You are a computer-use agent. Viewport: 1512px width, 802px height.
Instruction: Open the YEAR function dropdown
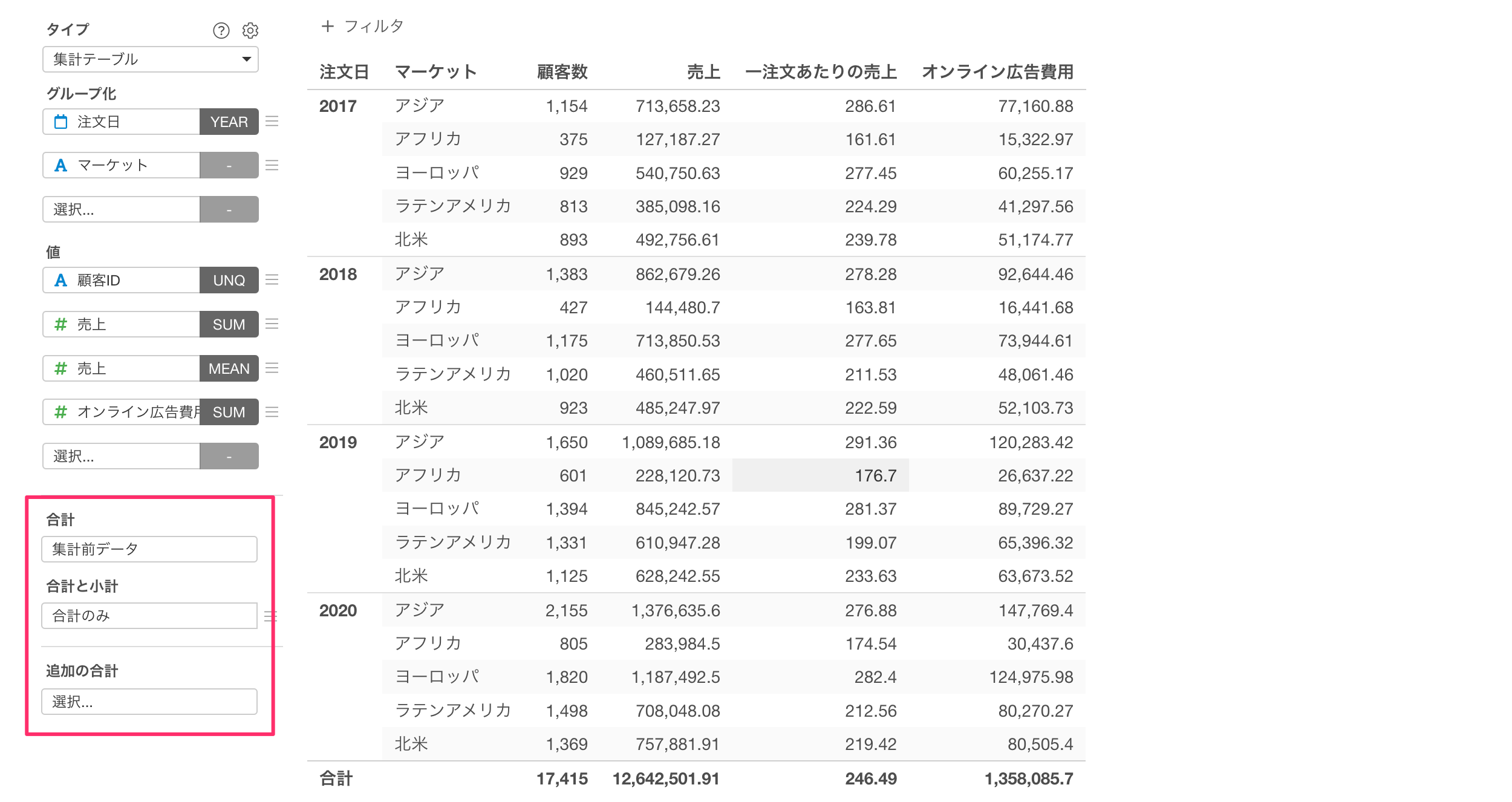(229, 122)
